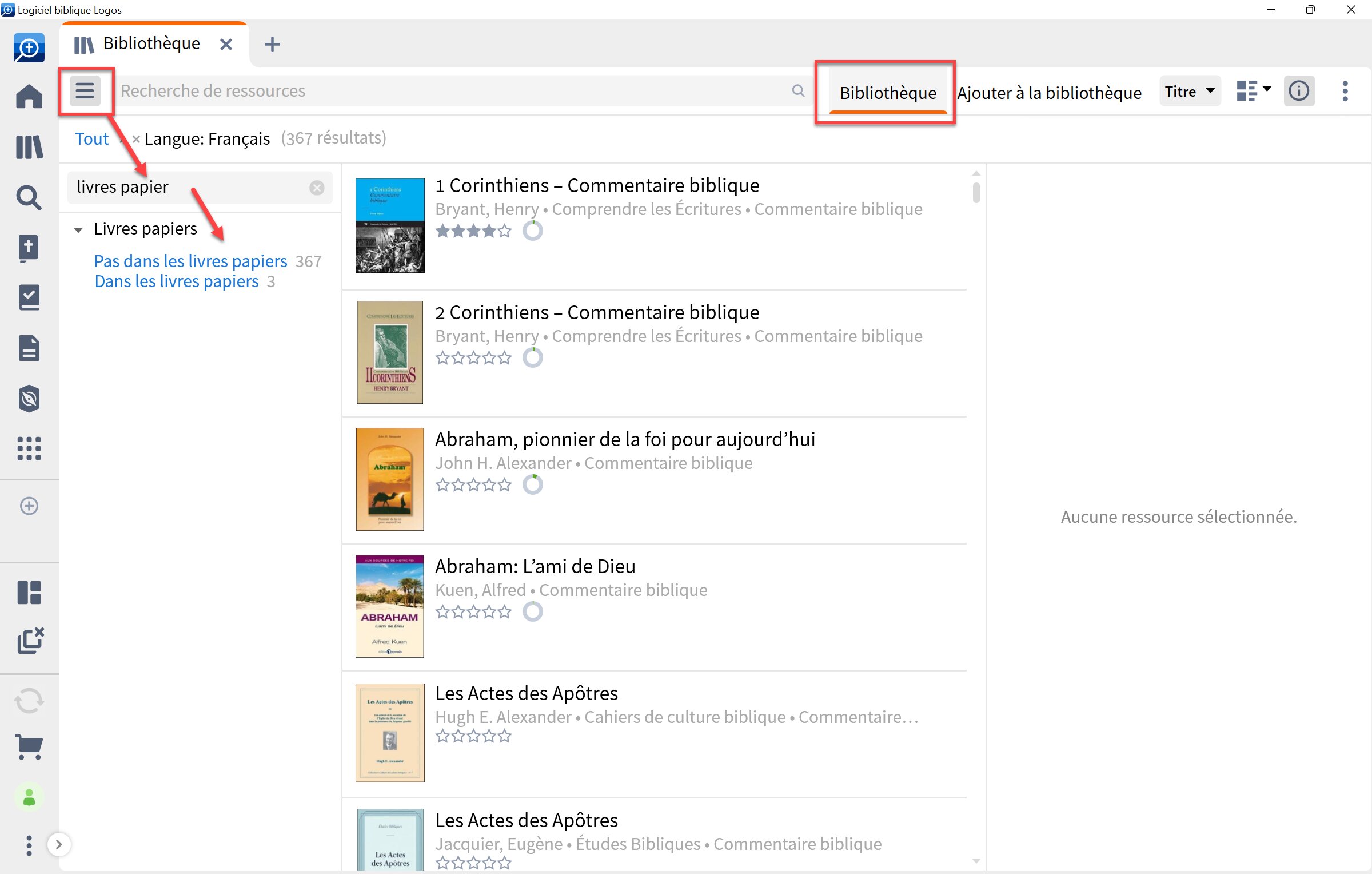Viewport: 1372px width, 874px height.
Task: Add a new tab with plus
Action: tap(272, 44)
